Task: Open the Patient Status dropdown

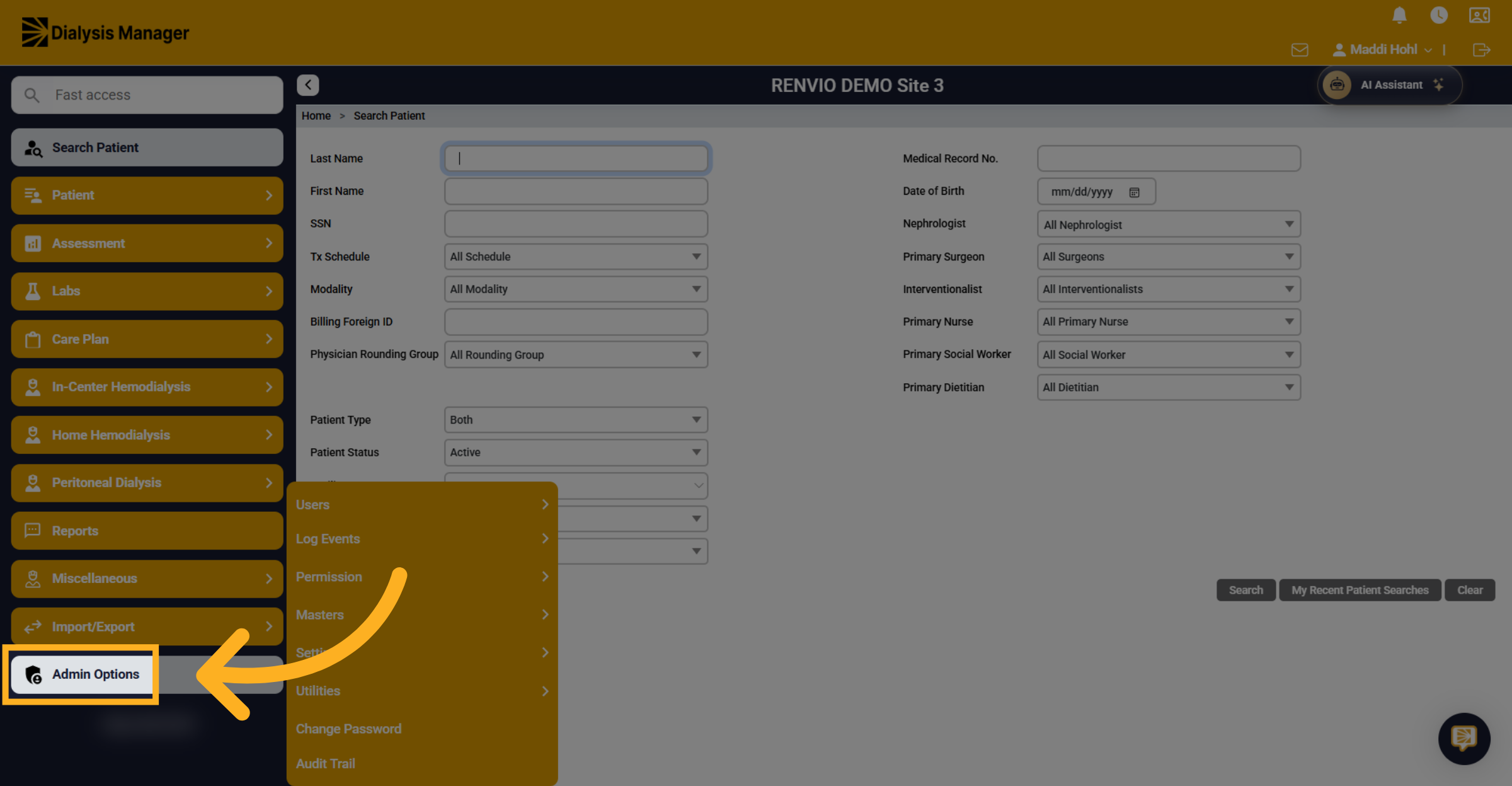Action: (576, 453)
